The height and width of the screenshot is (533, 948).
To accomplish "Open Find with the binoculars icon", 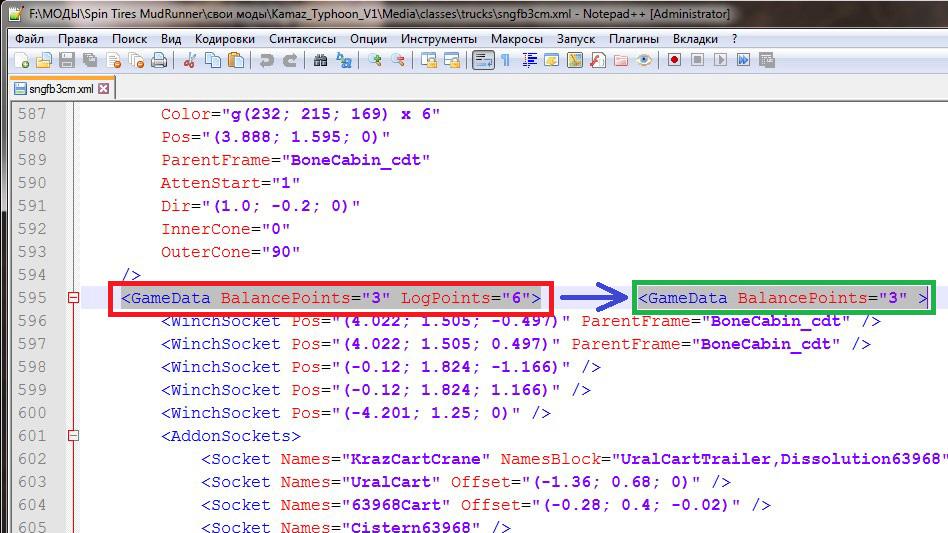I will [x=321, y=61].
